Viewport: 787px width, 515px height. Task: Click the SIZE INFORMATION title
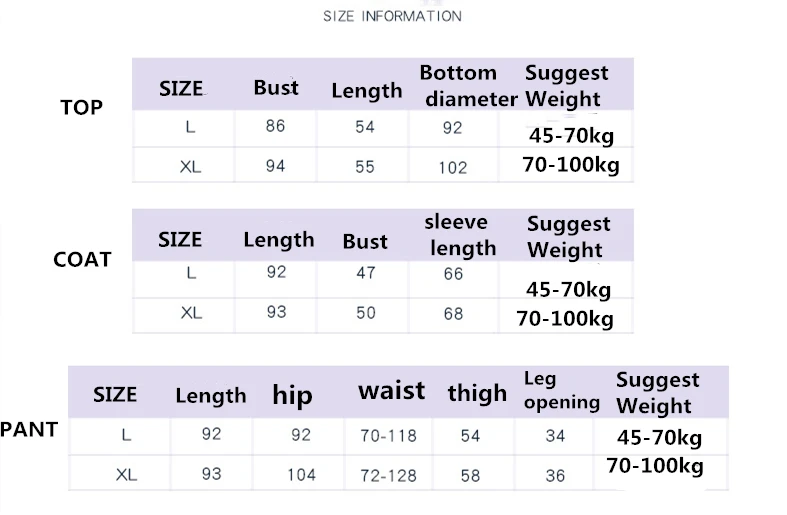[x=392, y=16]
